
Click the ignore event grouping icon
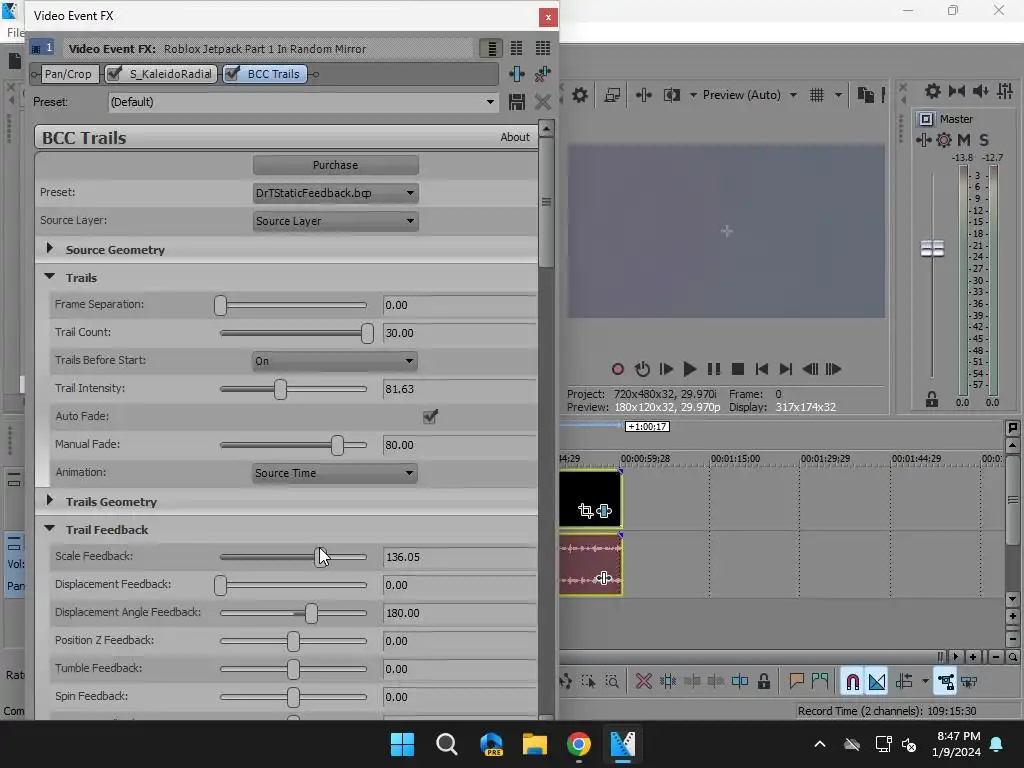point(969,682)
